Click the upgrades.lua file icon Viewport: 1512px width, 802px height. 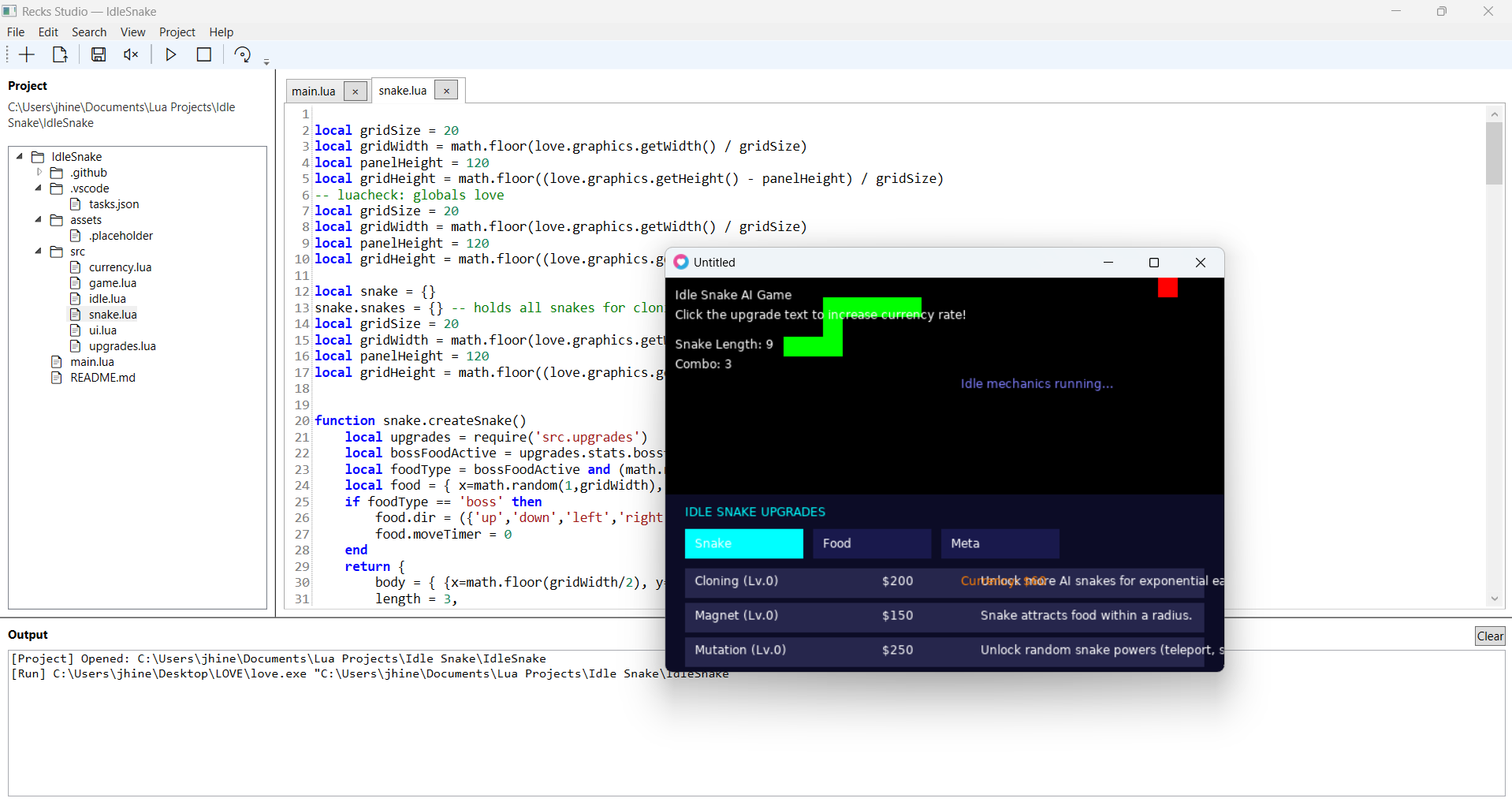pyautogui.click(x=76, y=346)
